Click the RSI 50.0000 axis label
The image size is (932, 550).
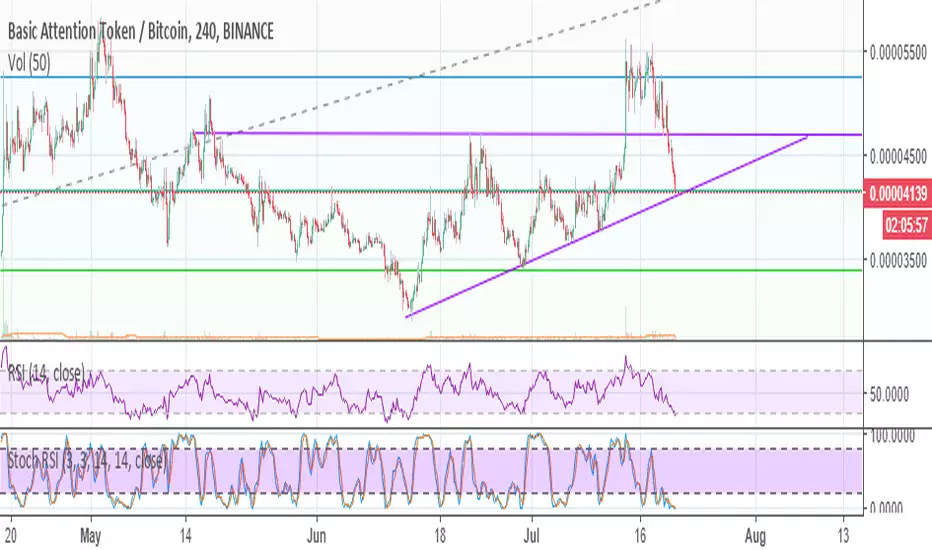pyautogui.click(x=889, y=394)
